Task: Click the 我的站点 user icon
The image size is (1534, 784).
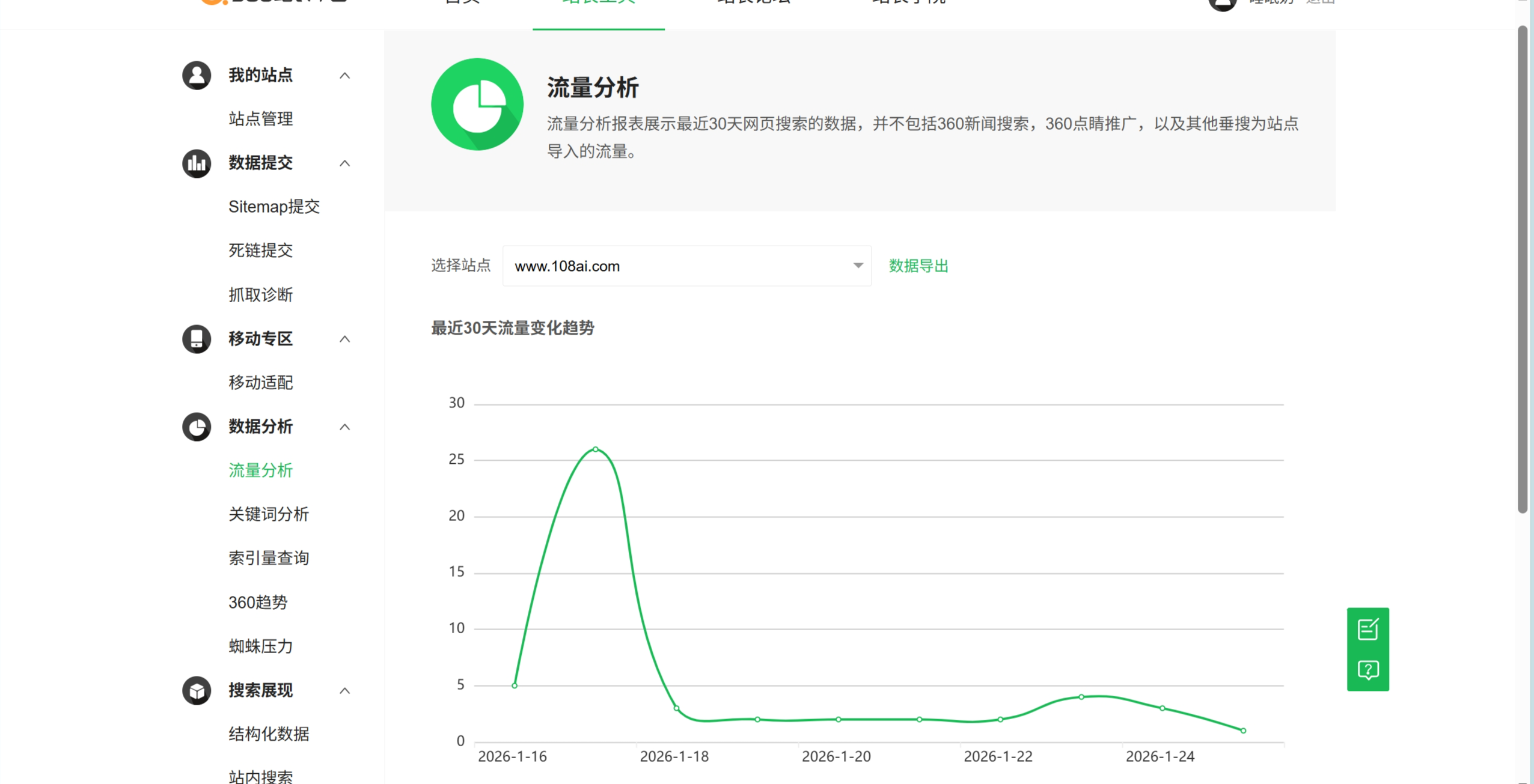Action: click(197, 75)
